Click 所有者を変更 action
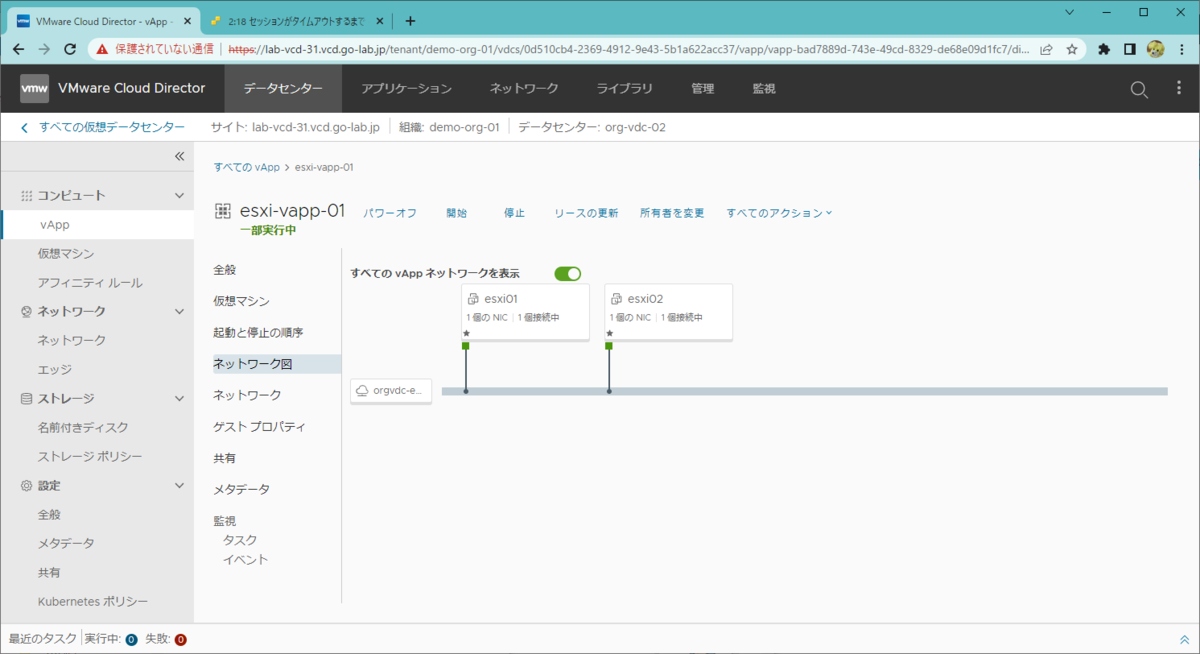 point(672,213)
